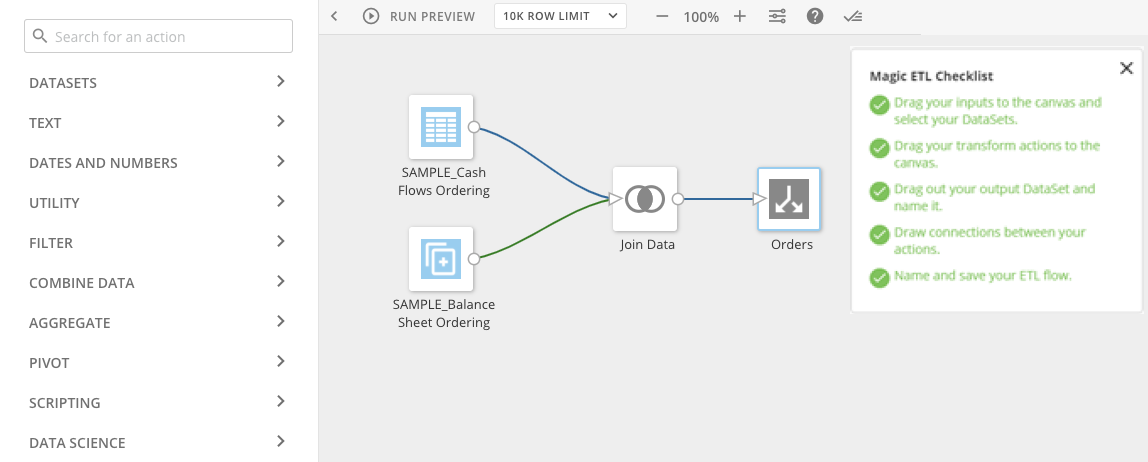
Task: Select the Orders output DataSet node
Action: point(789,199)
